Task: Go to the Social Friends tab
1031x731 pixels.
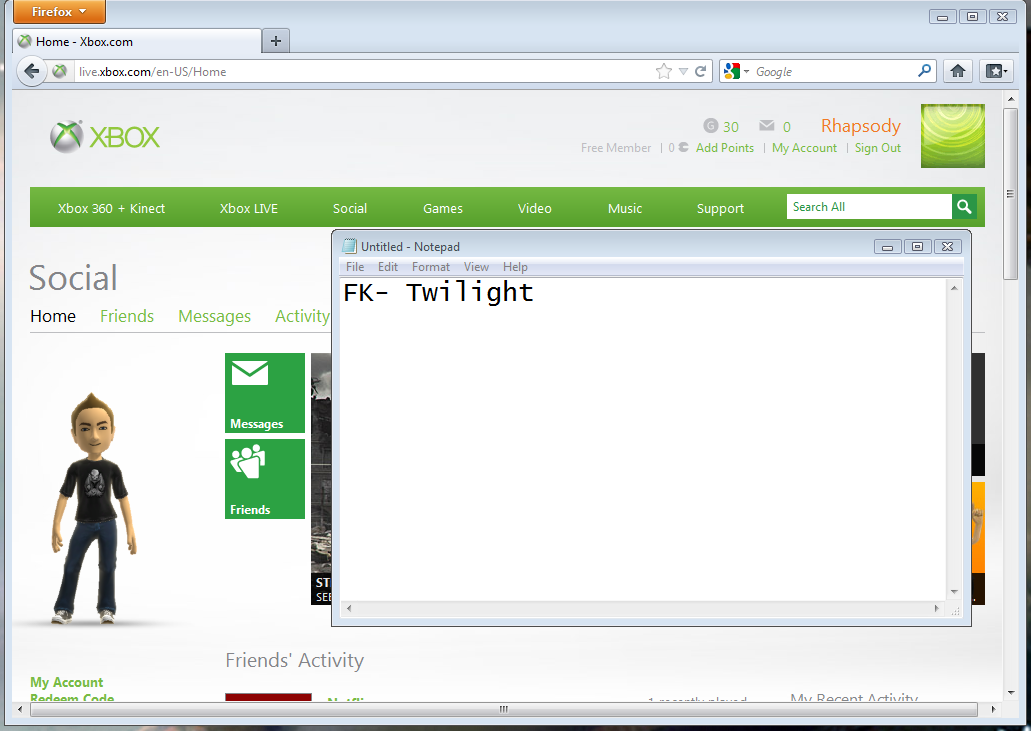Action: pos(127,316)
